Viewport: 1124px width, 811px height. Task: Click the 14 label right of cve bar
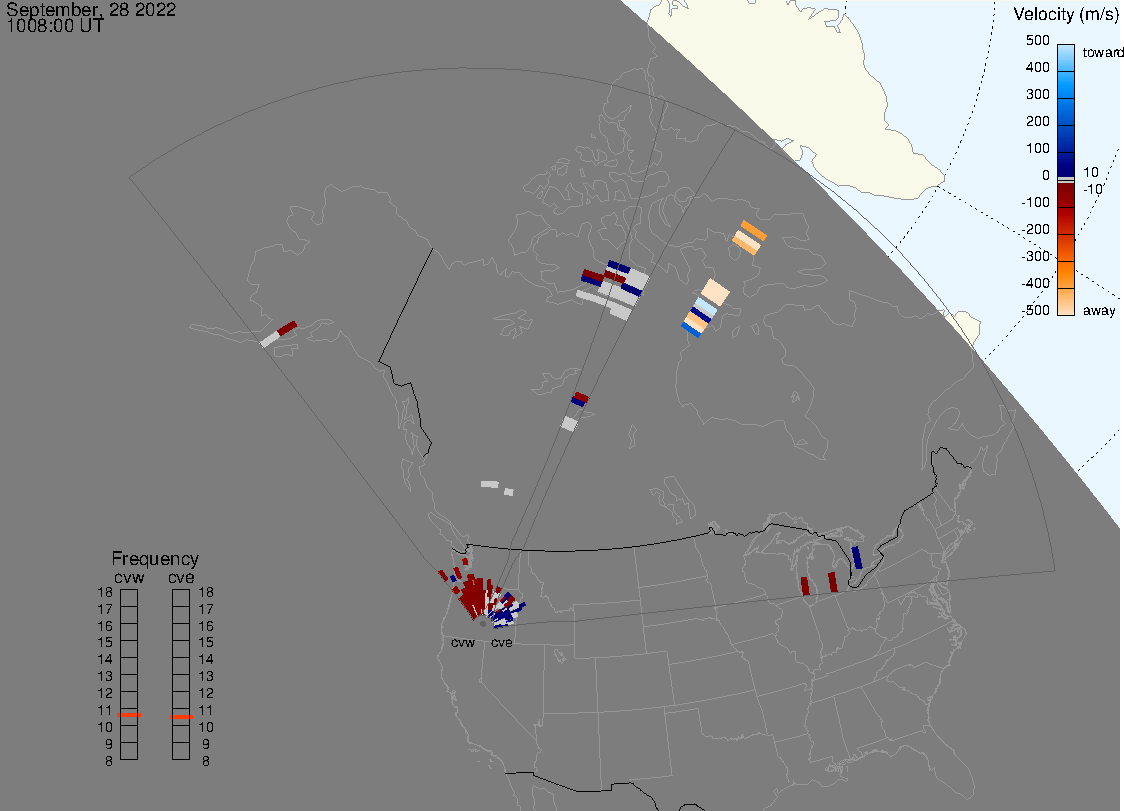[x=206, y=659]
